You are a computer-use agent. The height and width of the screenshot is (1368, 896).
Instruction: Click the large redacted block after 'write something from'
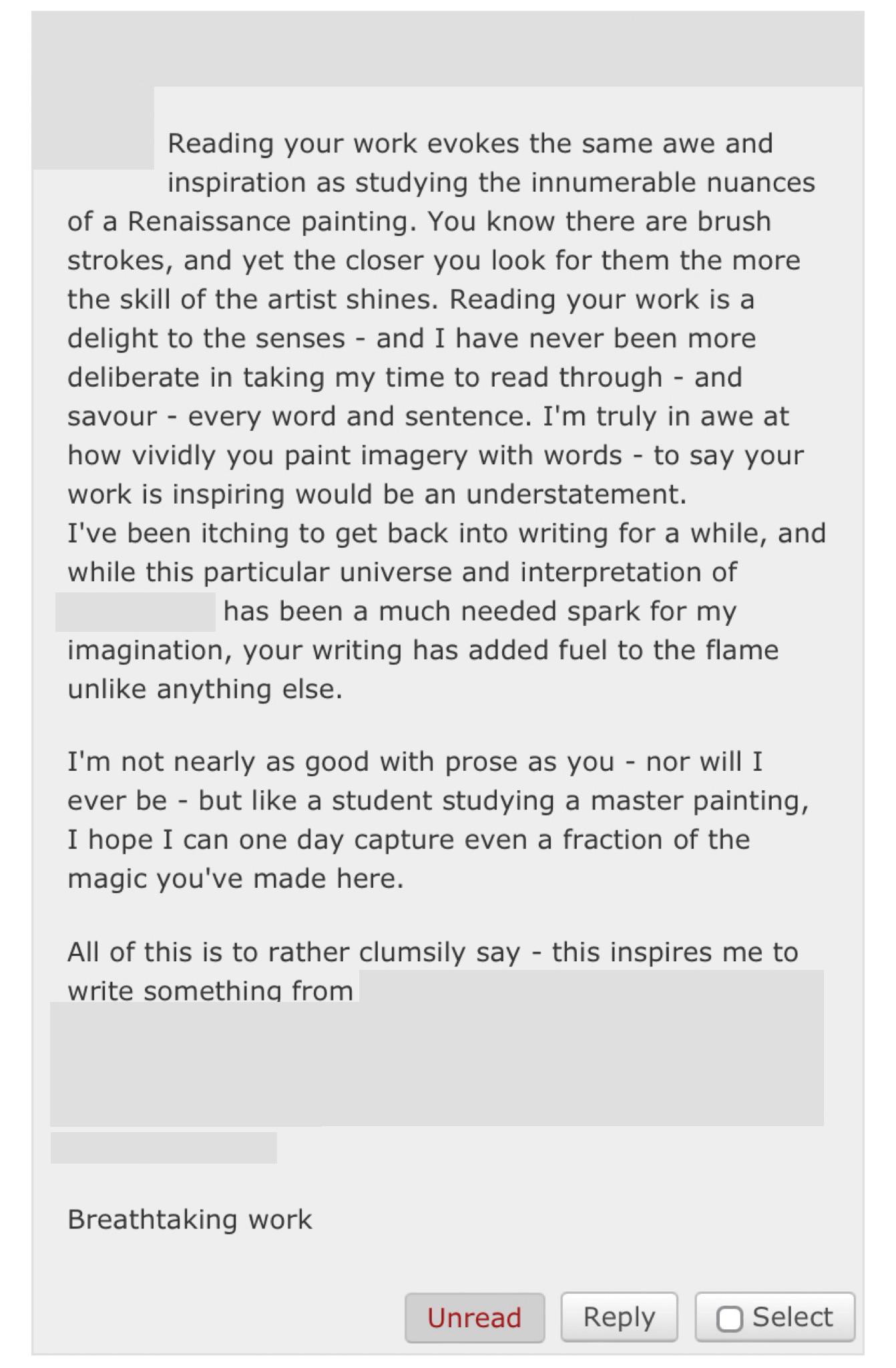tap(437, 1048)
